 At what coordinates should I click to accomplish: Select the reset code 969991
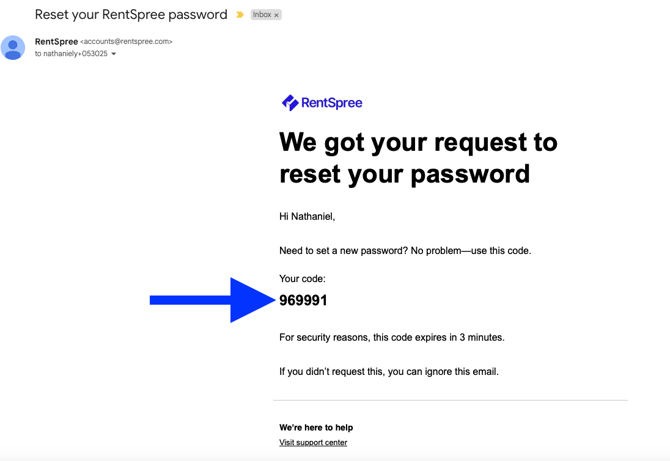click(x=303, y=300)
